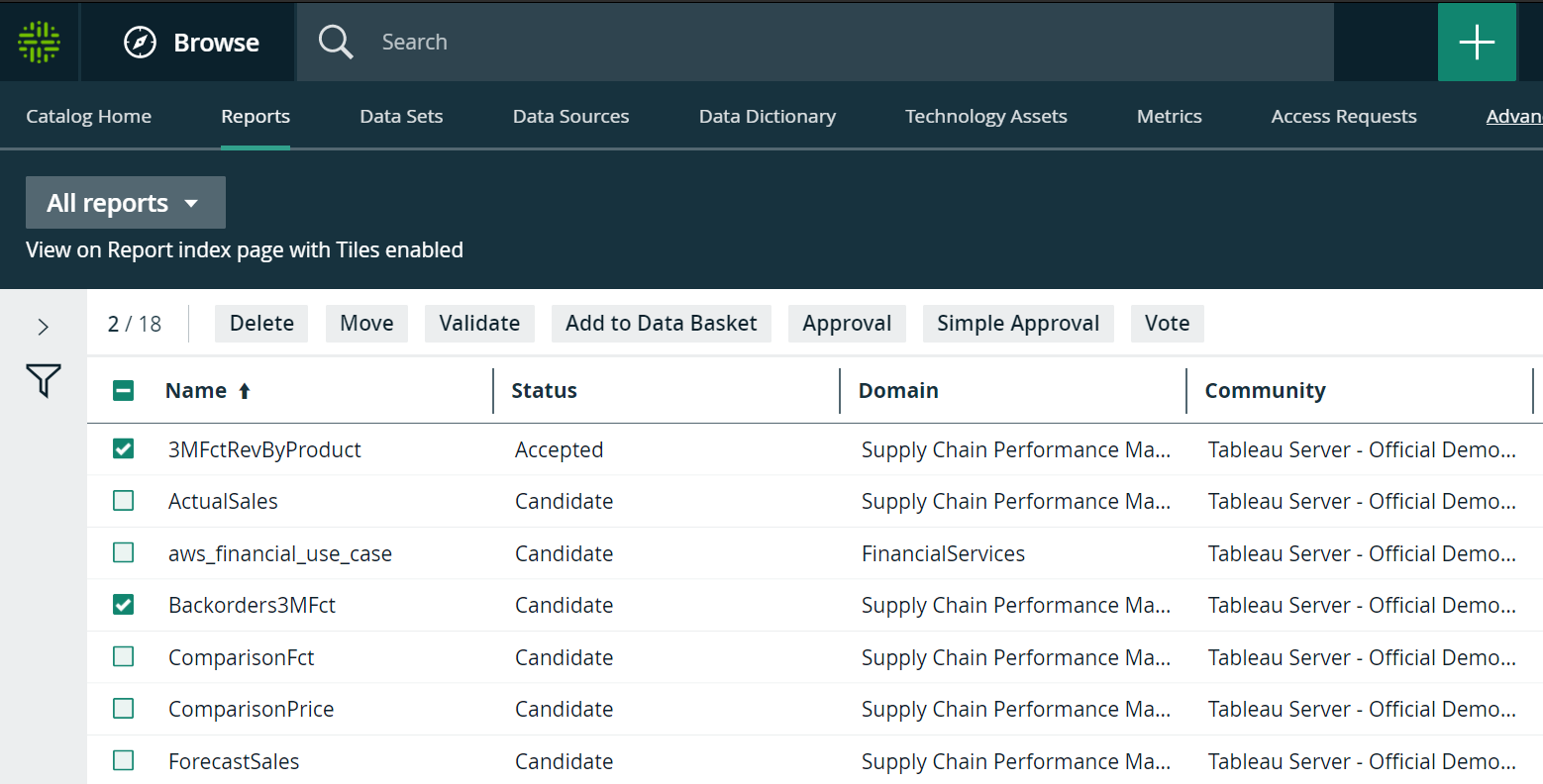
Task: Check the ActualSales row checkbox
Action: [123, 500]
